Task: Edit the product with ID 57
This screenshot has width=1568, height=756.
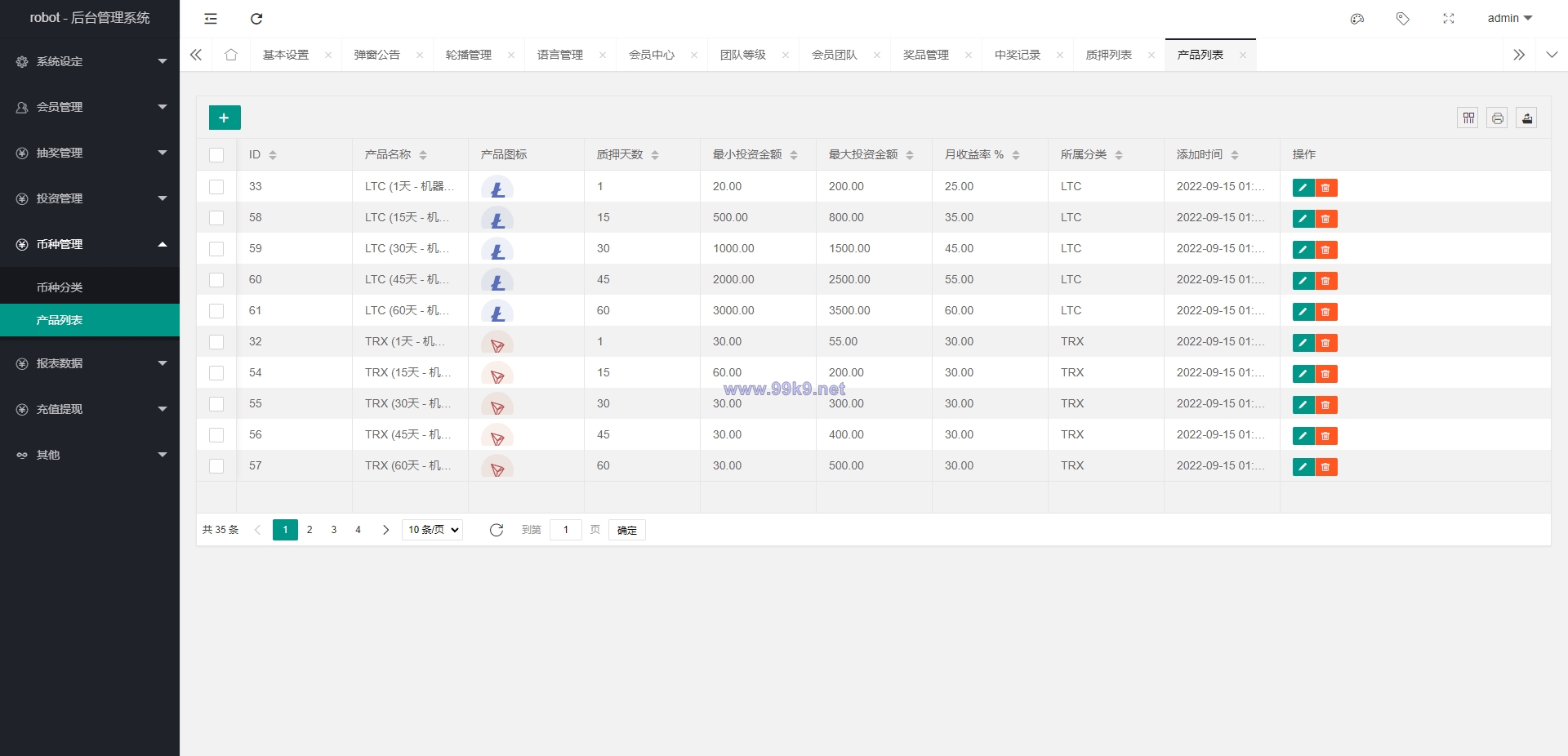Action: click(1303, 467)
